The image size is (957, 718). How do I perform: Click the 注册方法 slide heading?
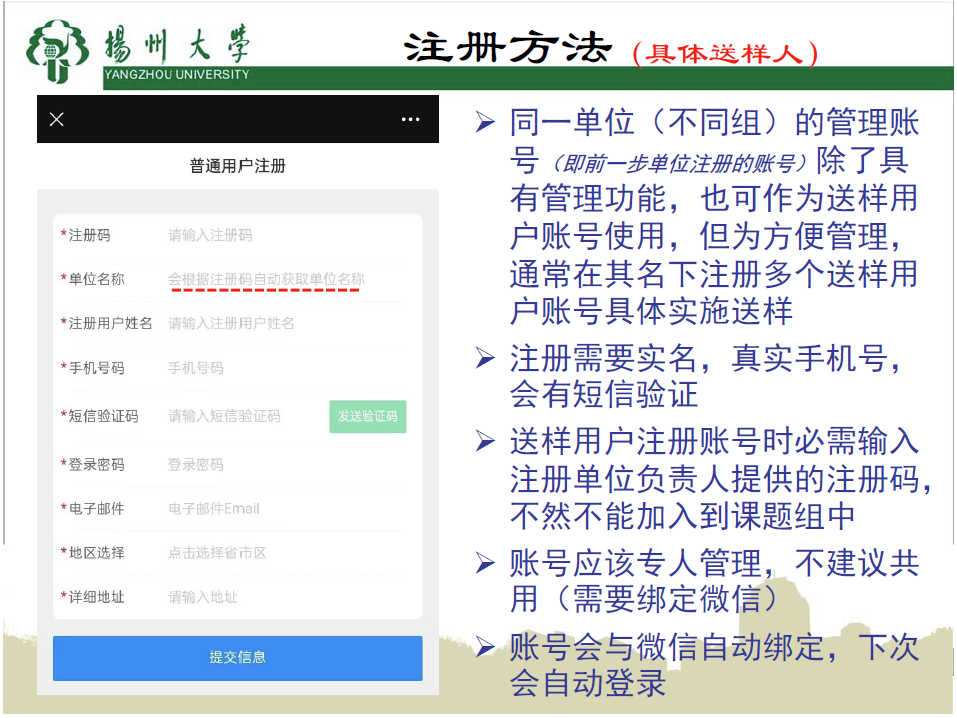point(507,47)
